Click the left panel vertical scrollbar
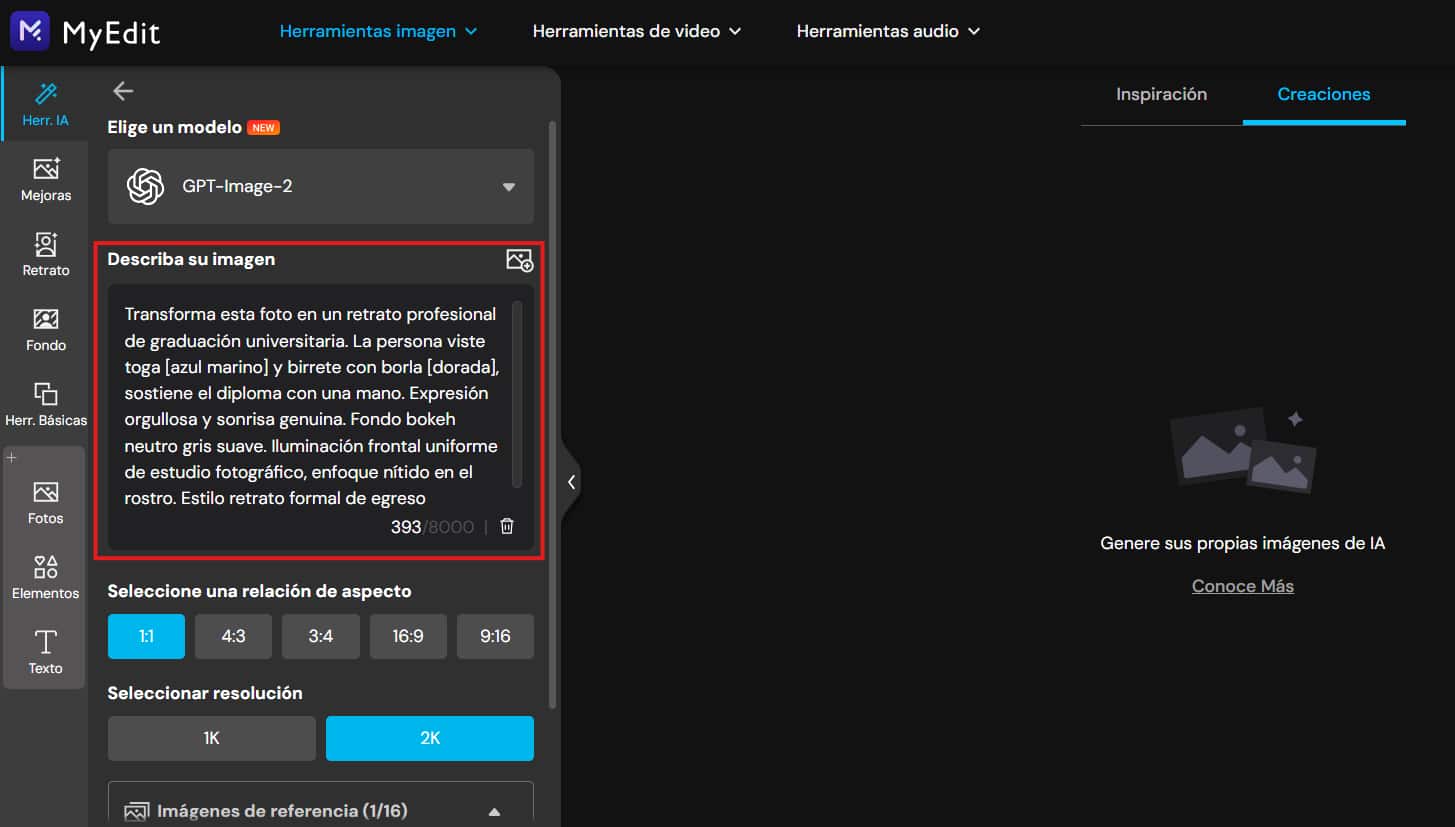1455x827 pixels. [552, 415]
